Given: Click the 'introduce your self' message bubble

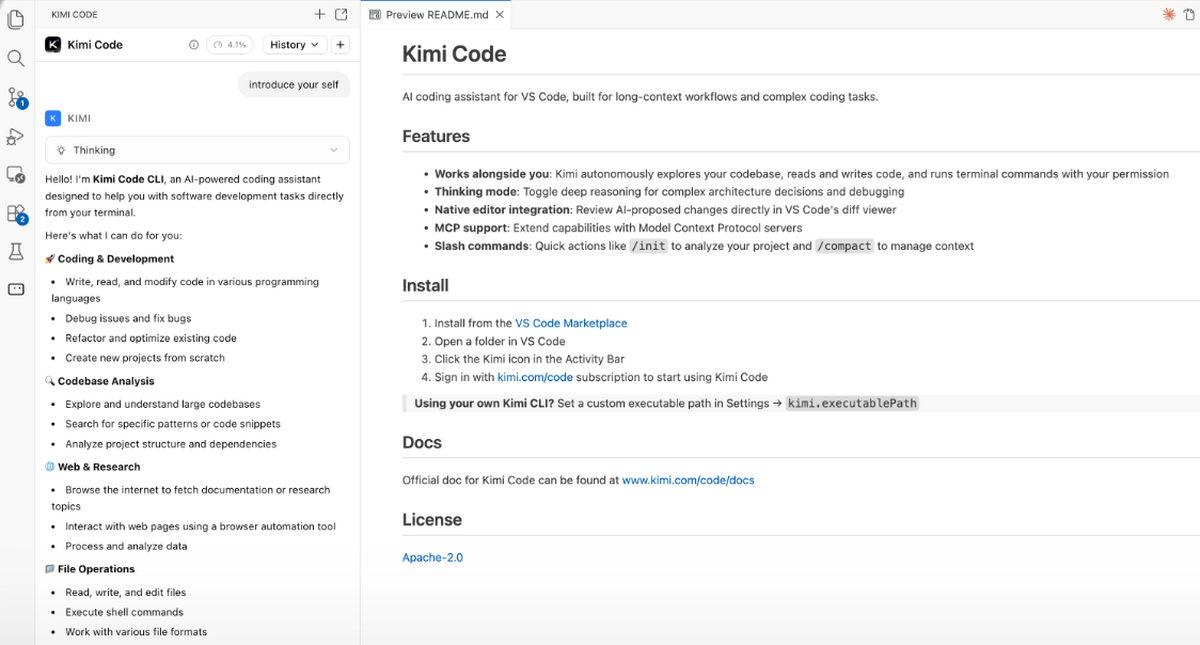Looking at the screenshot, I should click(x=294, y=85).
